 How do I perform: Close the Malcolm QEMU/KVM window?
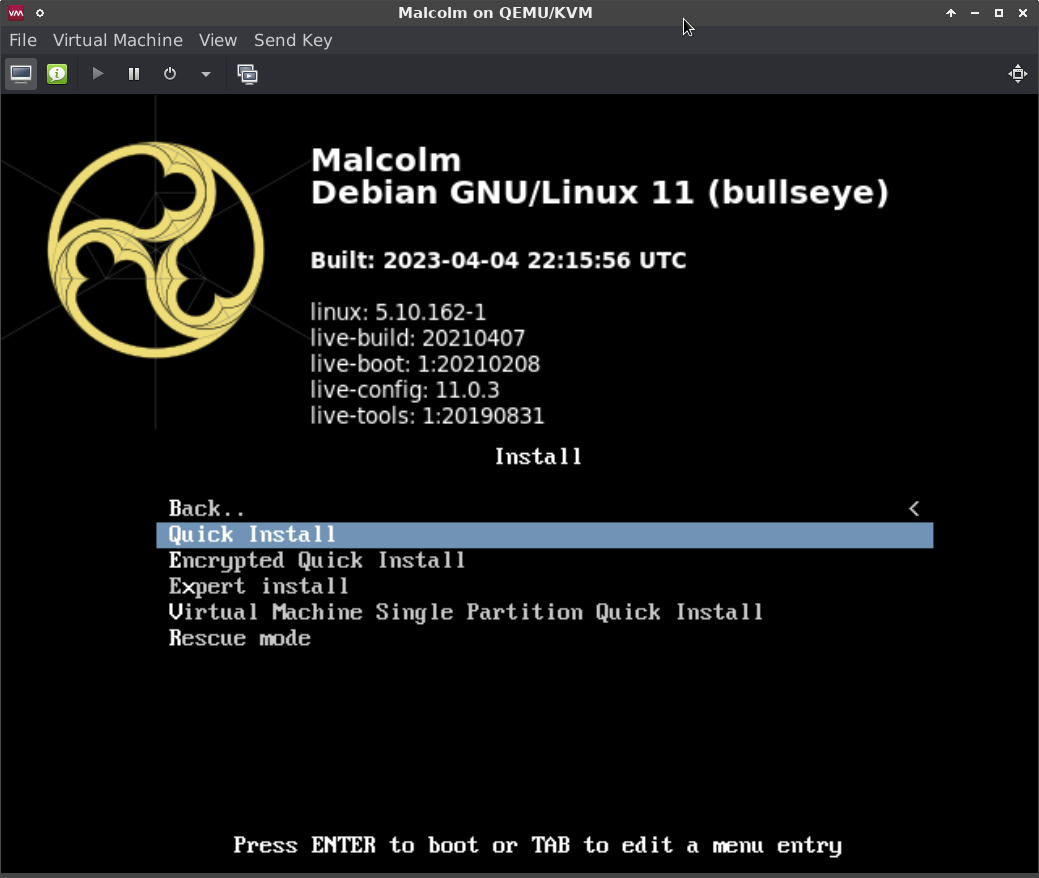tap(1022, 13)
